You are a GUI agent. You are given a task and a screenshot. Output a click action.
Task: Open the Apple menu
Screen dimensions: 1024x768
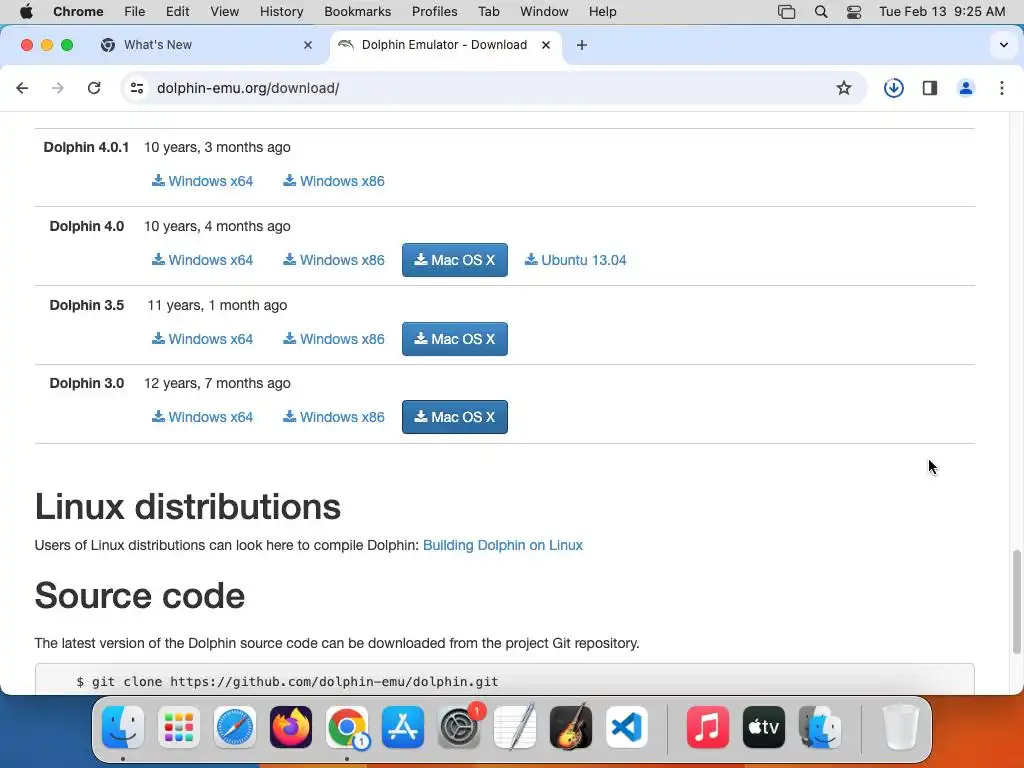click(26, 12)
